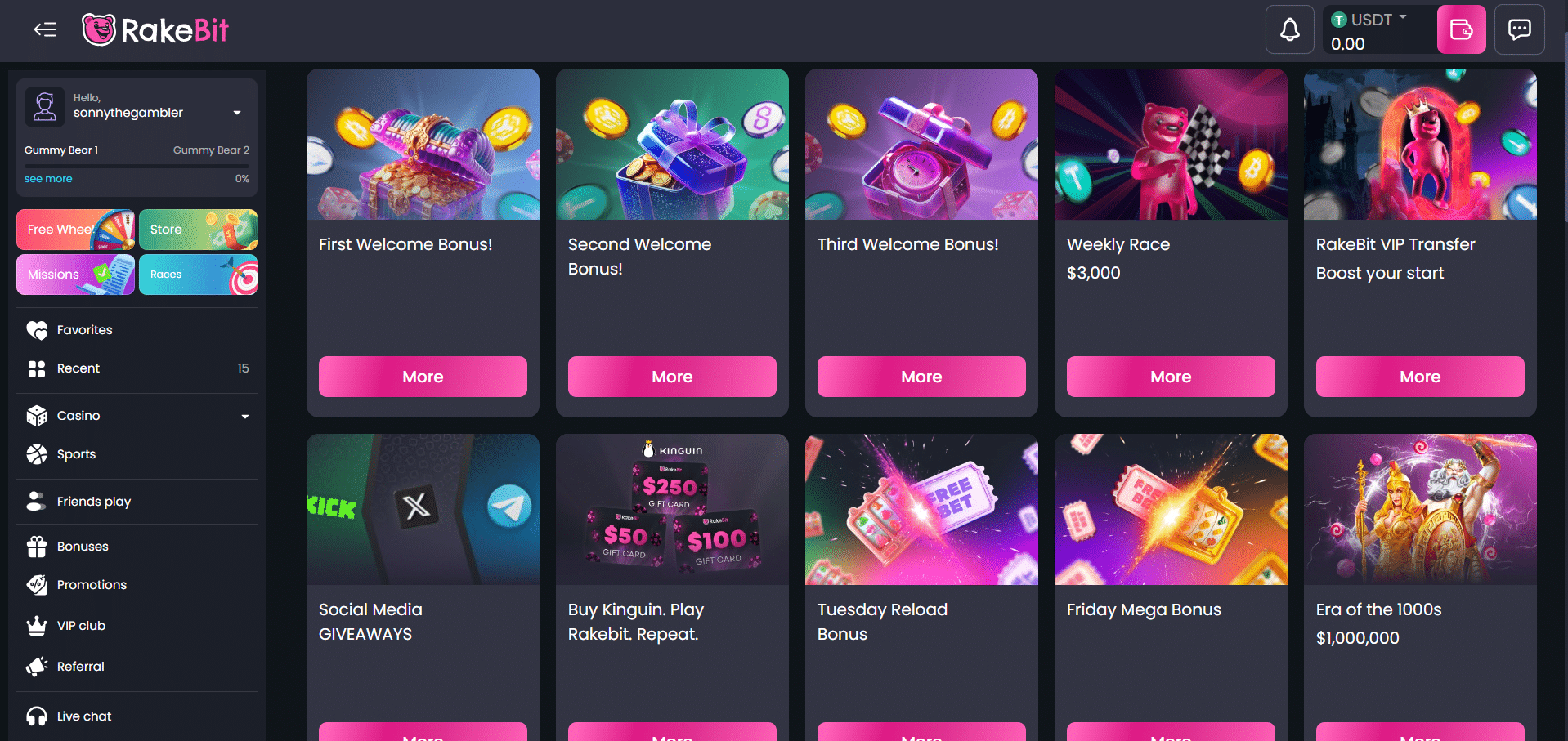This screenshot has height=741, width=1568.
Task: Click More under First Welcome Bonus
Action: 423,377
